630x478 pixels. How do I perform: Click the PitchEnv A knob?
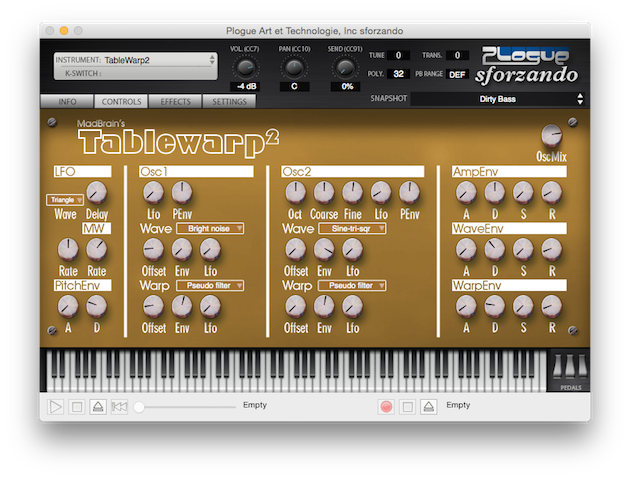click(x=68, y=306)
